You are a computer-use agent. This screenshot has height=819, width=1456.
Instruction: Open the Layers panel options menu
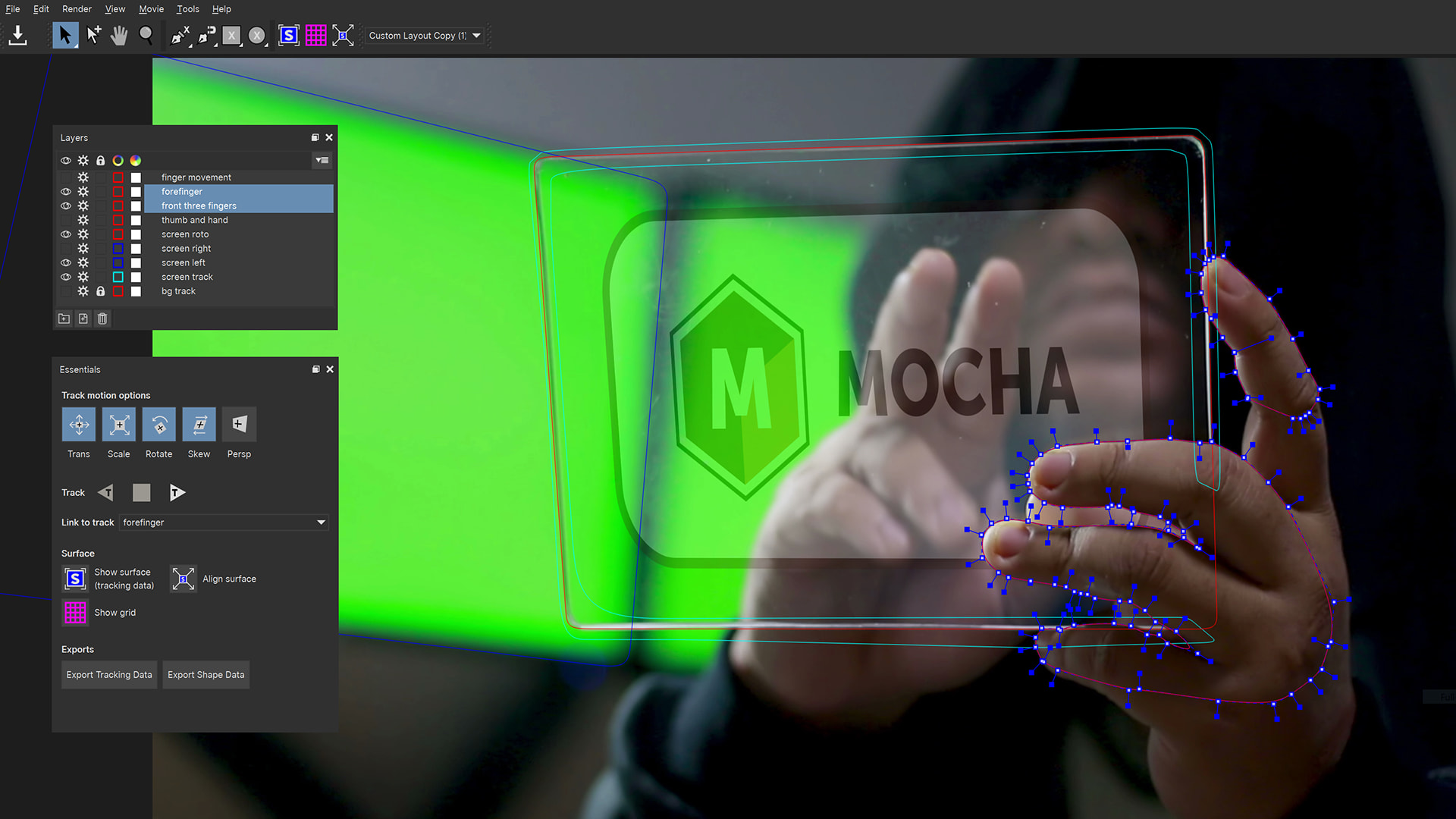322,160
